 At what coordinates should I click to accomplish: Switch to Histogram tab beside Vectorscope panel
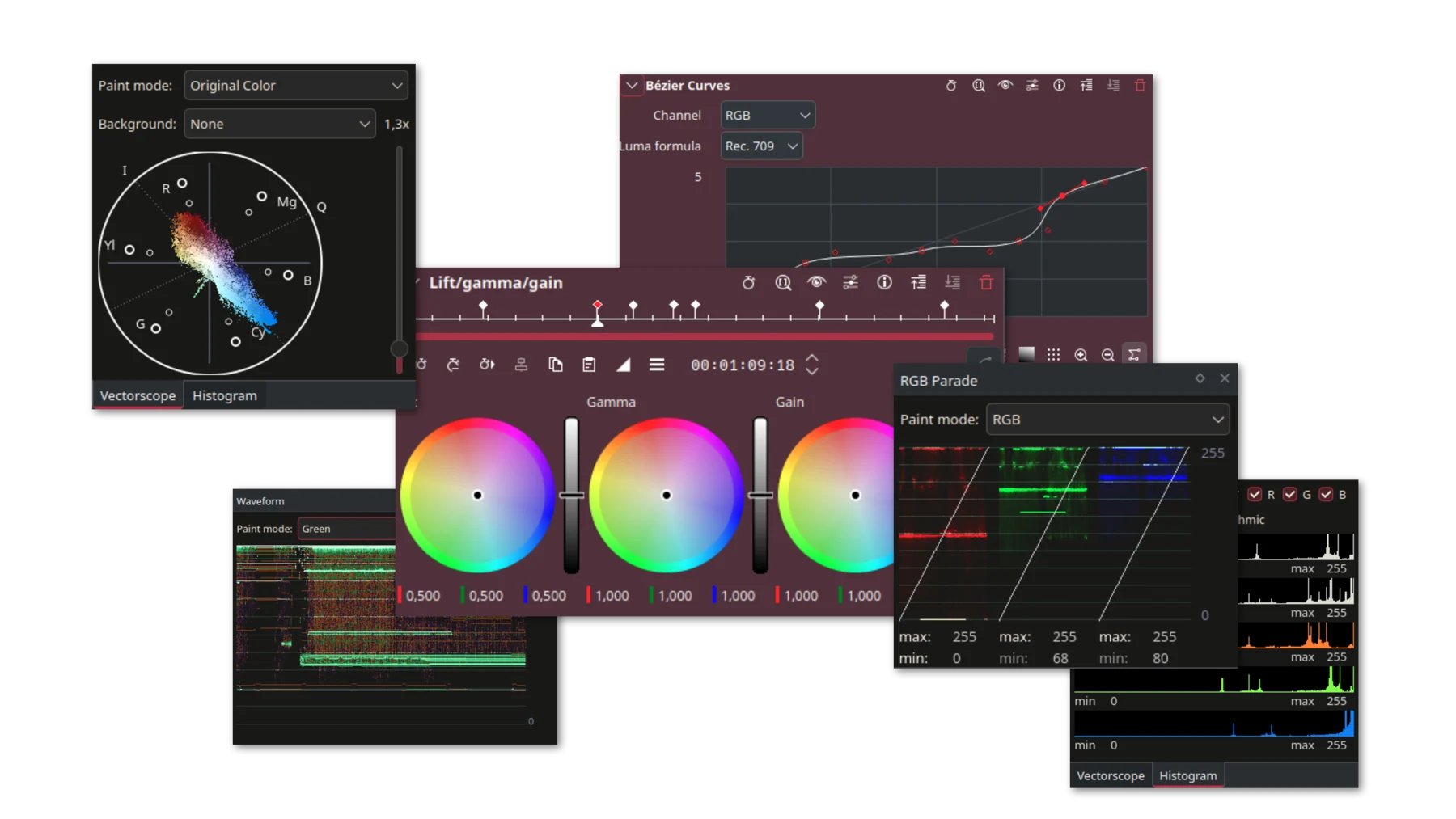click(225, 395)
